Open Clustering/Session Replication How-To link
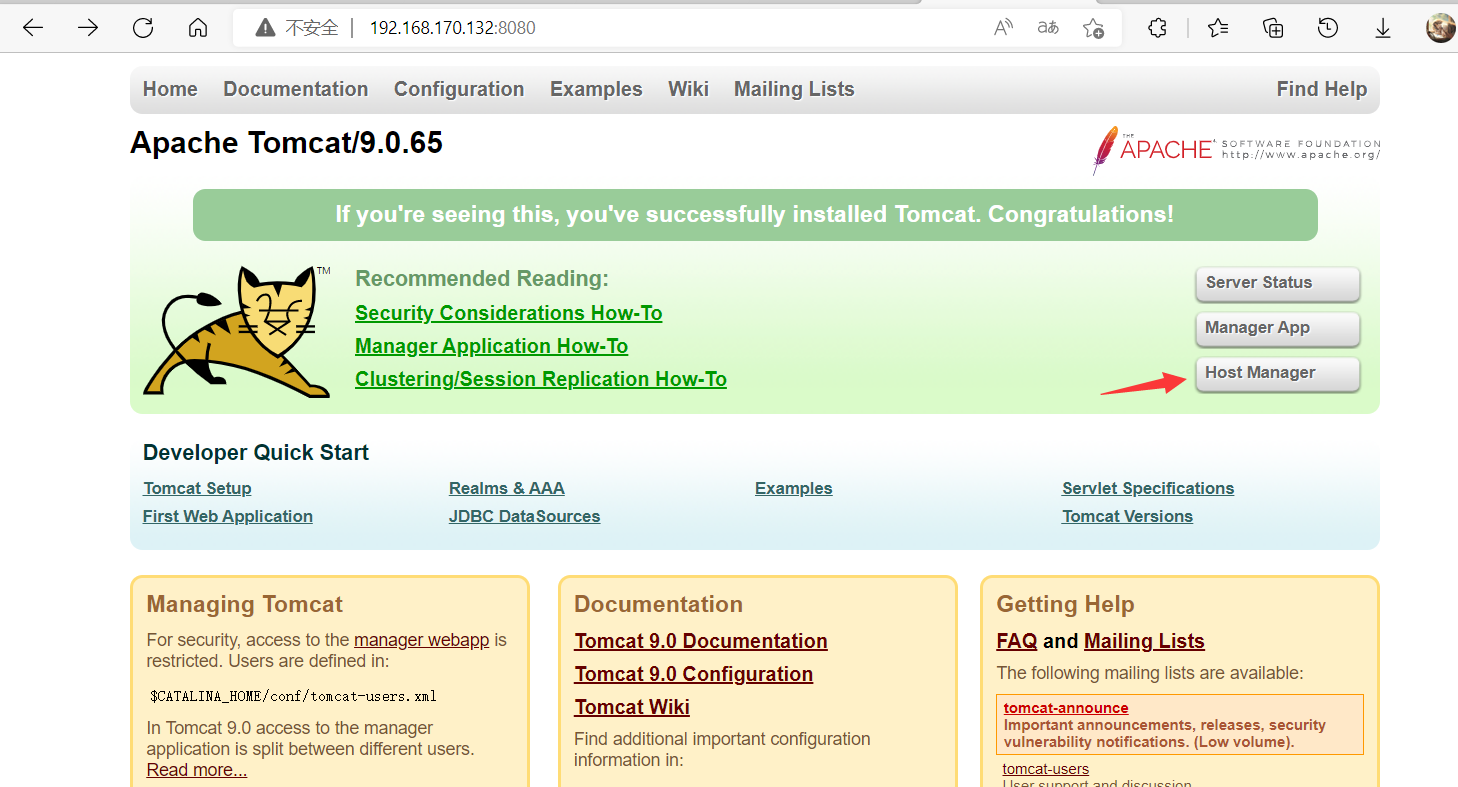This screenshot has width=1458, height=787. [541, 379]
